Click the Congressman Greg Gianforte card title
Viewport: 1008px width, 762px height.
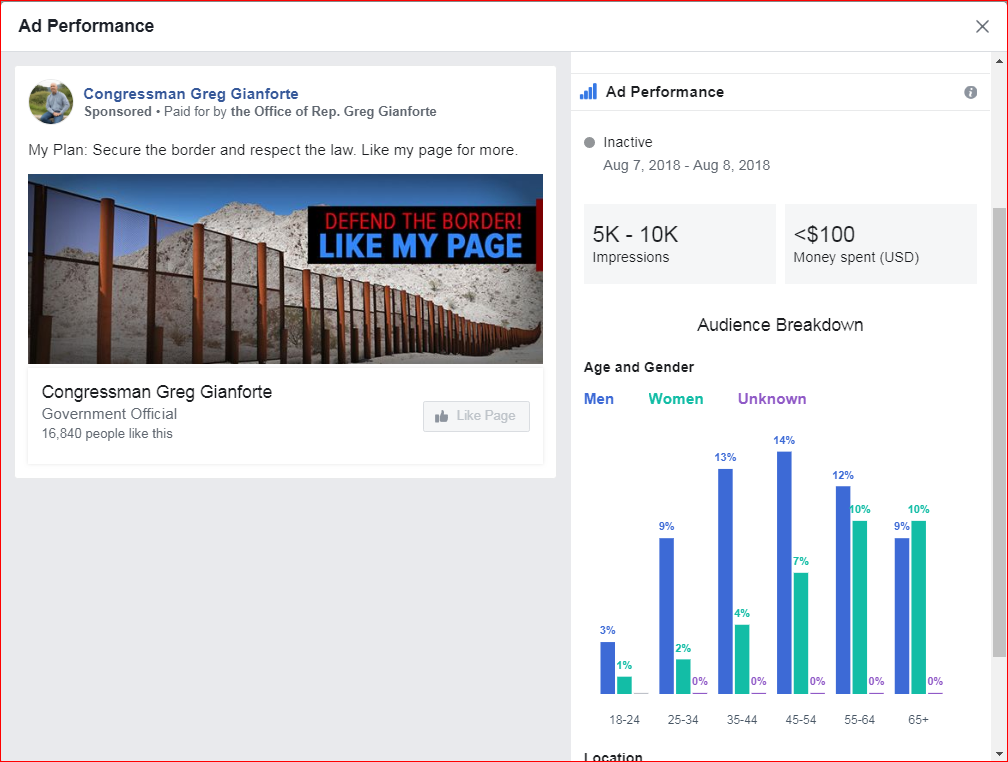click(157, 392)
